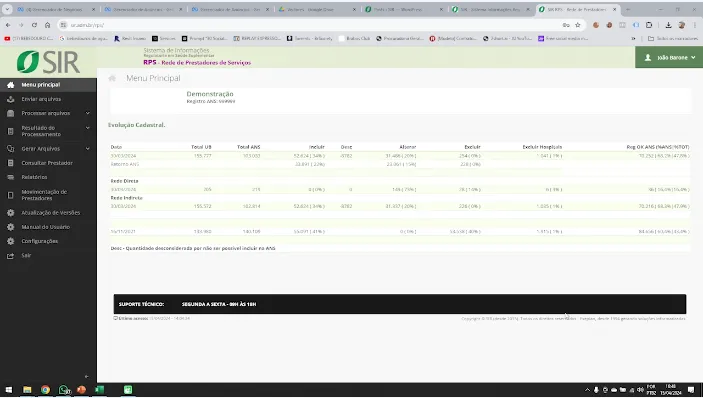Screen dimensions: 703x398
Task: Click the Retorno ANS row label
Action: (x=125, y=164)
